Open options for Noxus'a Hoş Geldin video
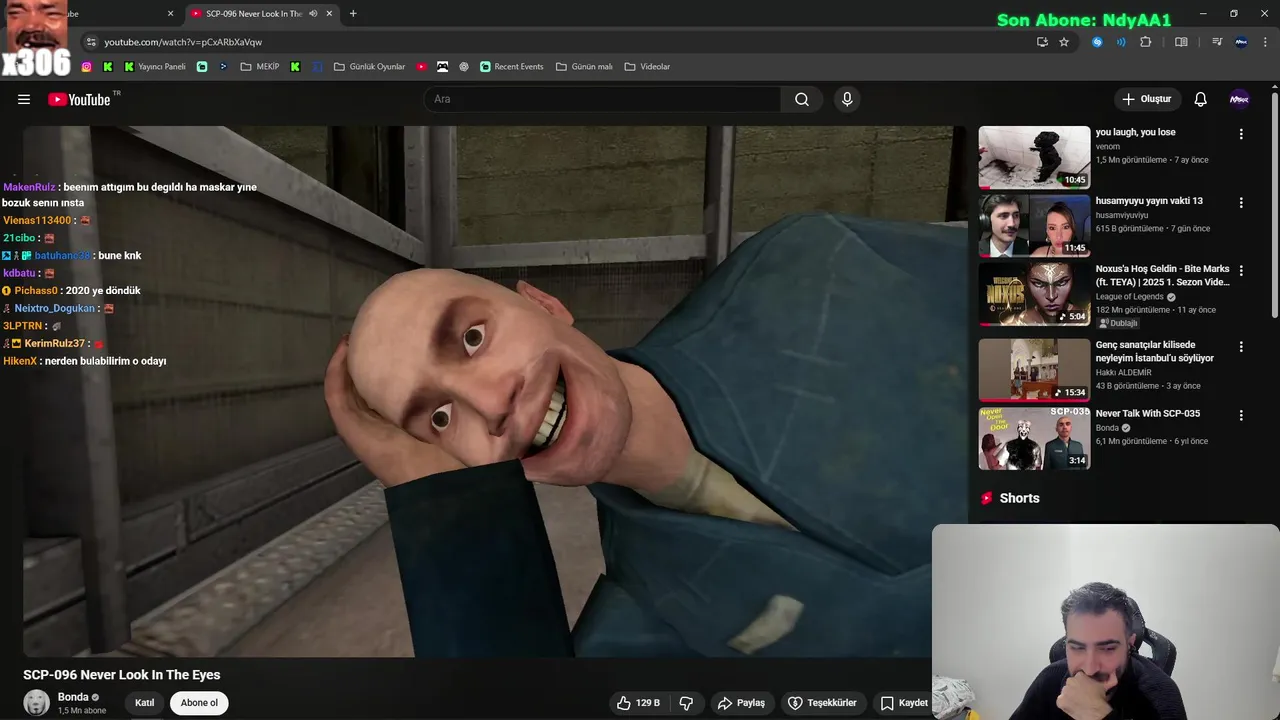Screen dimensions: 1280x720 click(1241, 271)
